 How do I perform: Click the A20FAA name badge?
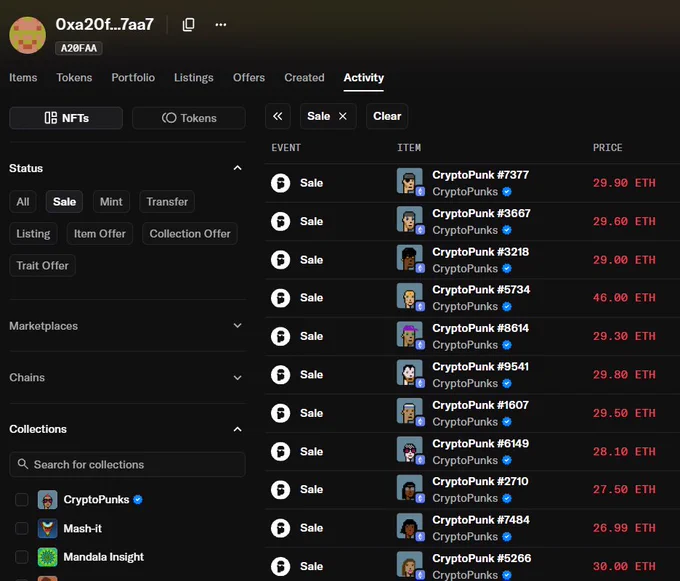point(78,48)
